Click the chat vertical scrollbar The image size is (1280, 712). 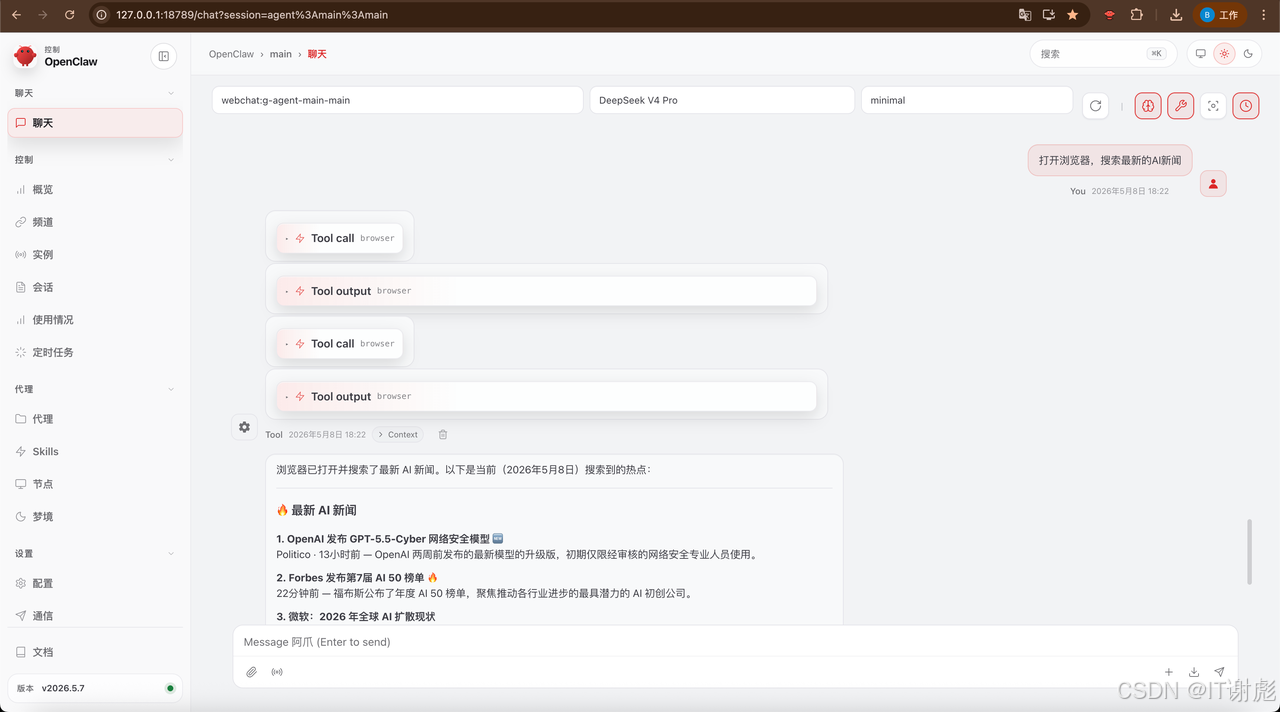click(x=1248, y=552)
